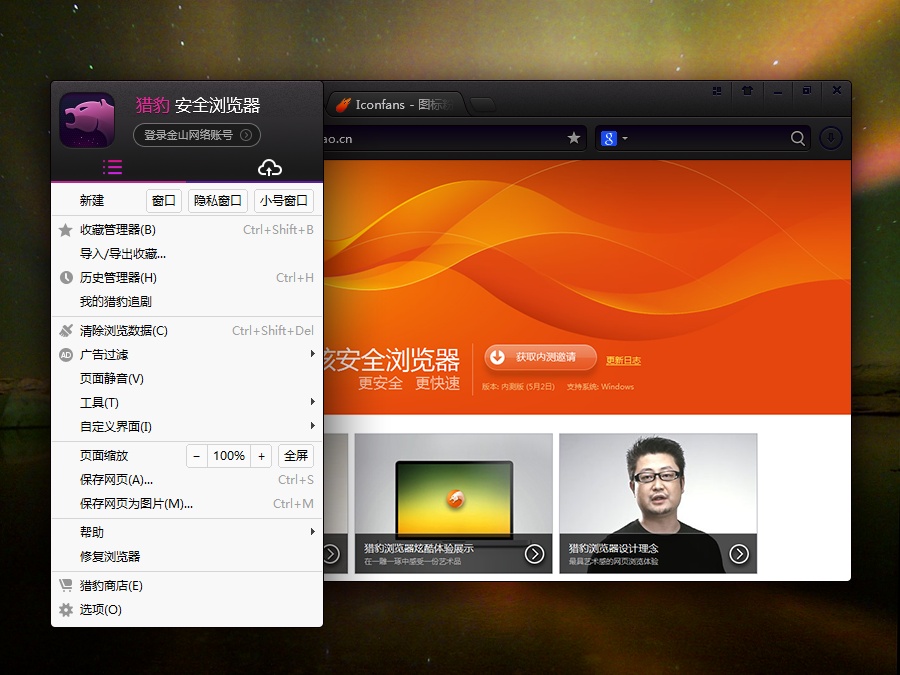The height and width of the screenshot is (675, 900).
Task: Expand the 工具(T) submenu
Action: point(100,402)
